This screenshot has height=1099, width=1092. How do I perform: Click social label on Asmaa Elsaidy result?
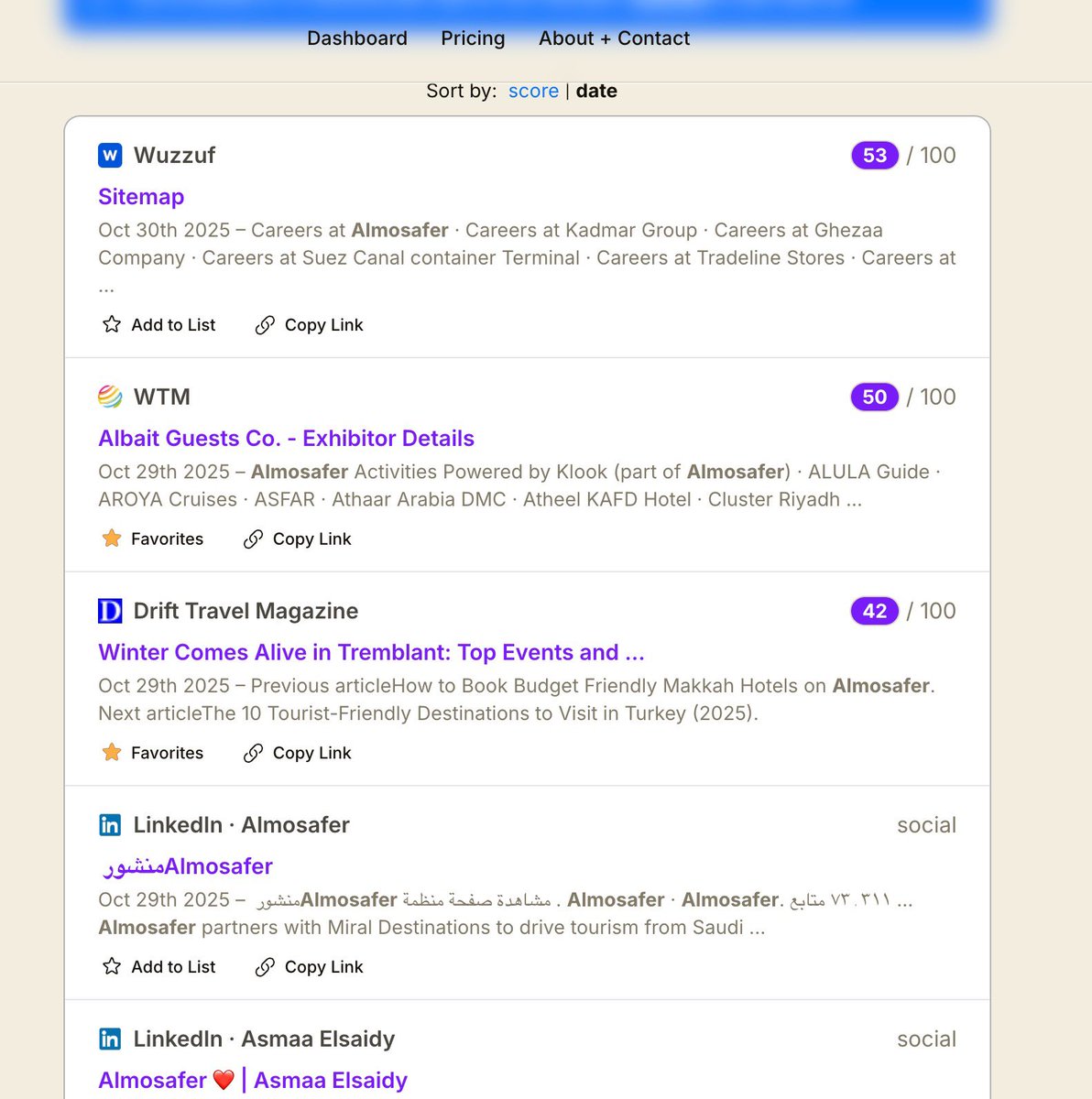click(x=926, y=1039)
